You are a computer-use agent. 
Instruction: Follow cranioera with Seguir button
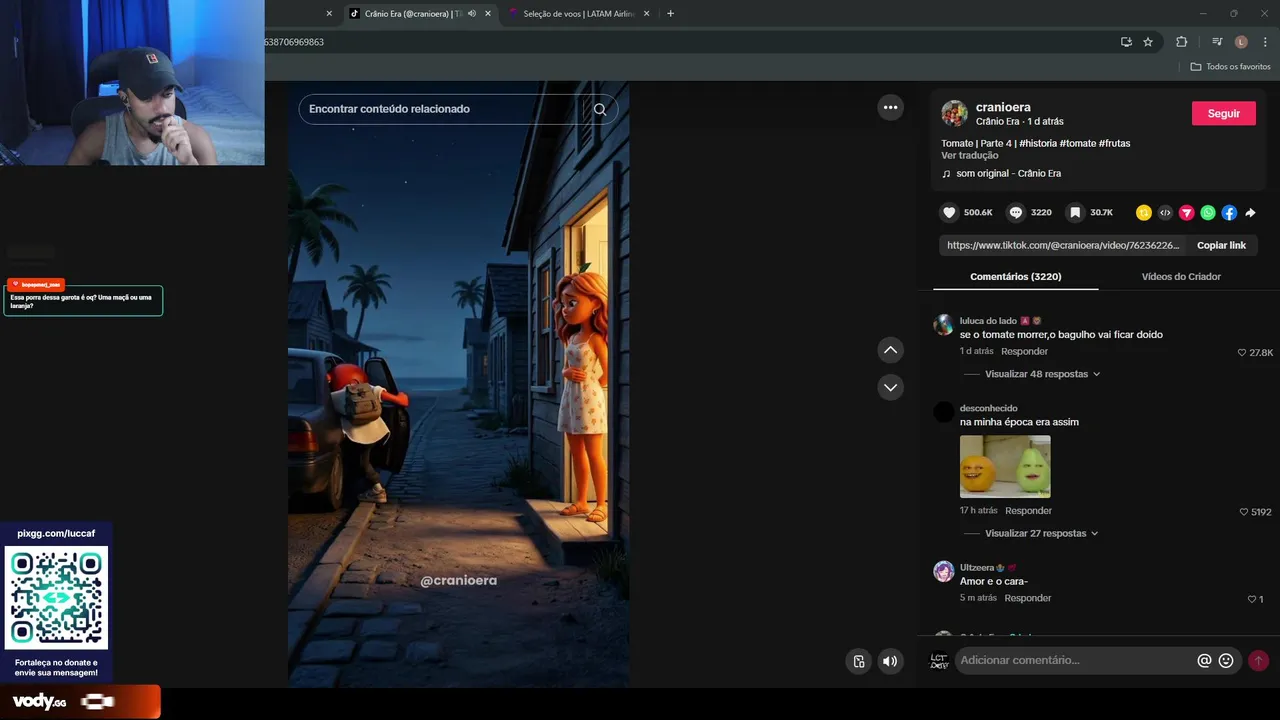[1223, 114]
